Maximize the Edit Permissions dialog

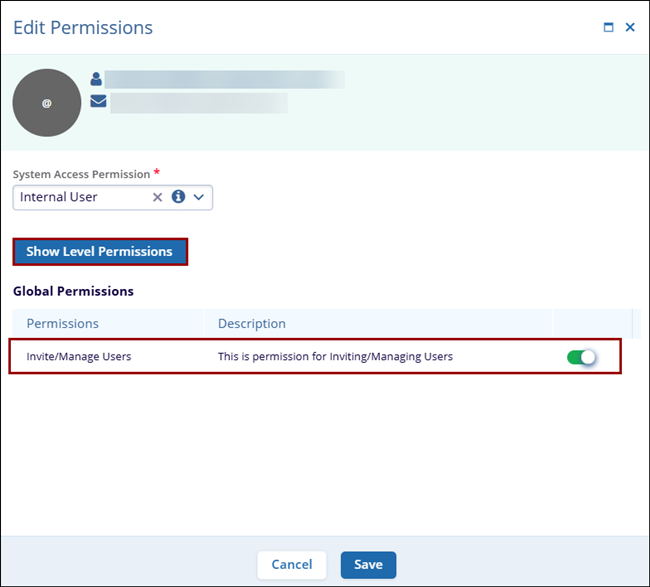tap(608, 28)
